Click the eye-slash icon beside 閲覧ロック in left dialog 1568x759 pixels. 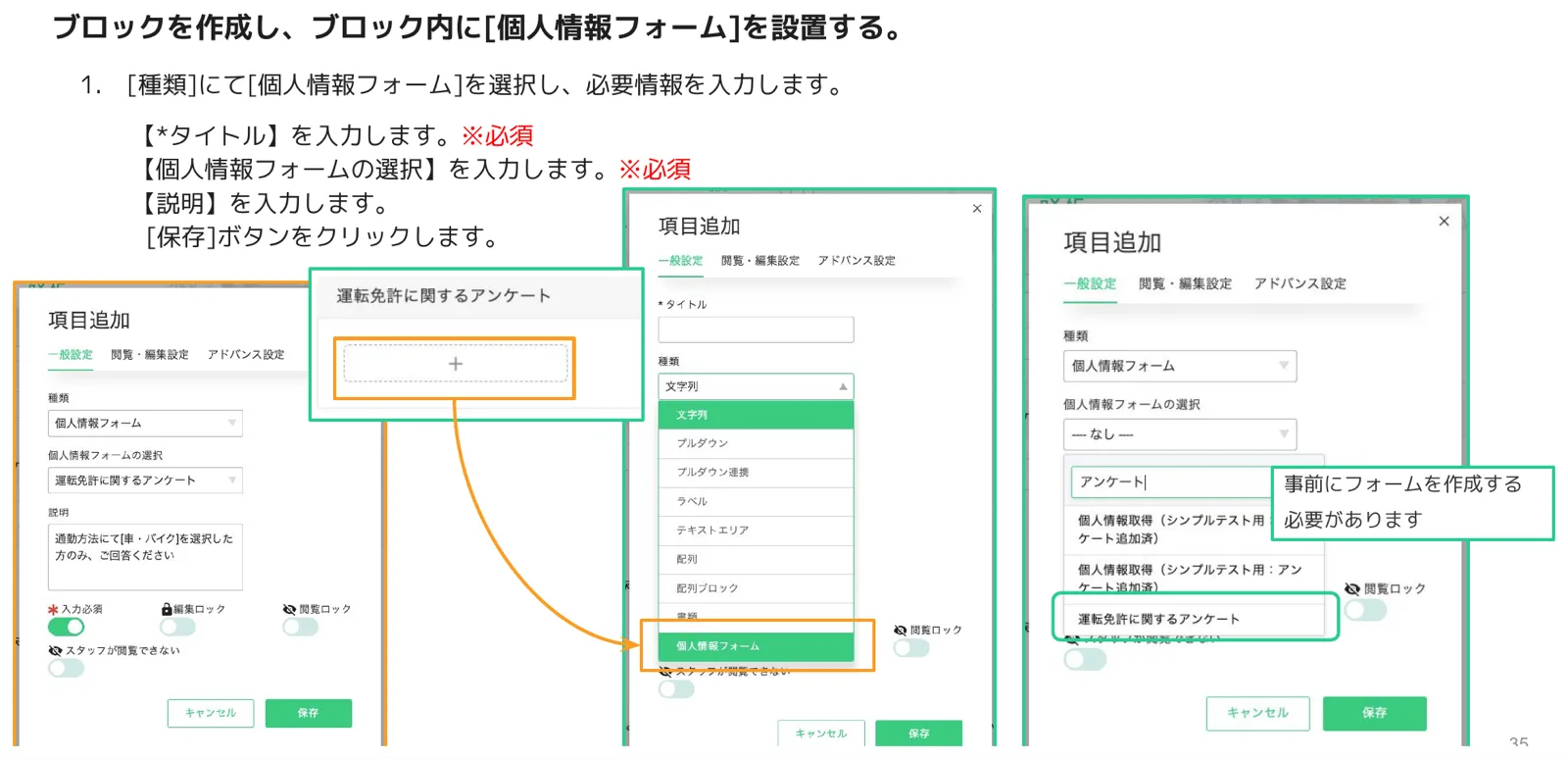[289, 609]
